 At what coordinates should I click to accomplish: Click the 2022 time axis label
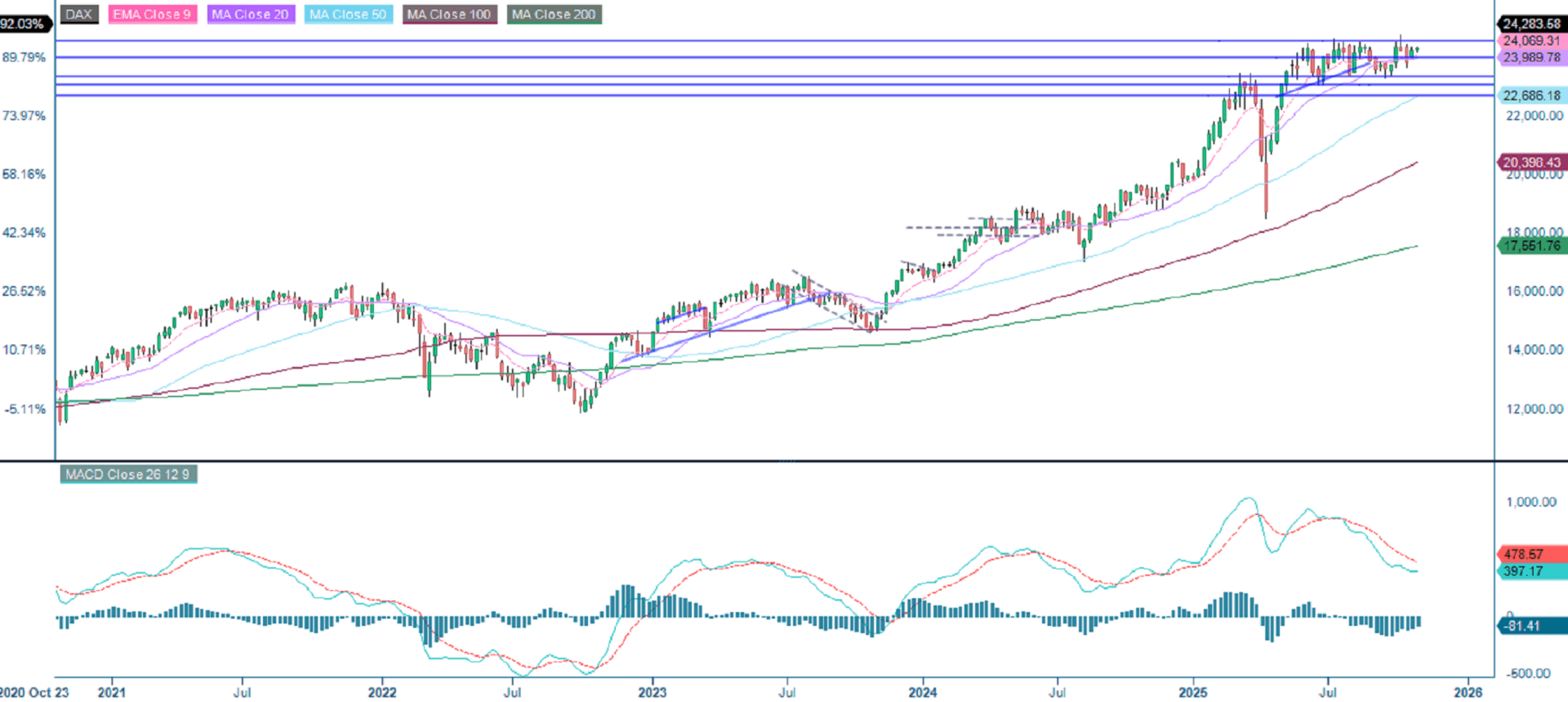(382, 692)
